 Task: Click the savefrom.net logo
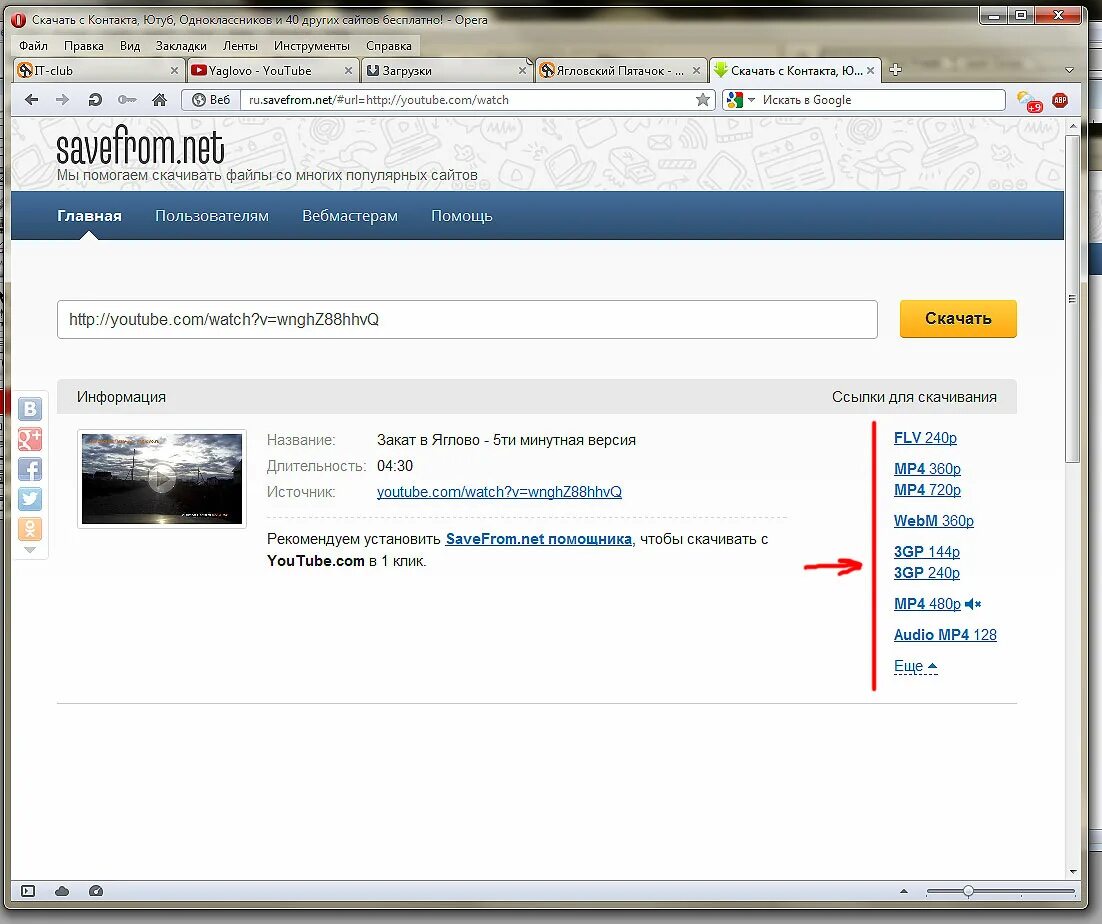coord(140,147)
